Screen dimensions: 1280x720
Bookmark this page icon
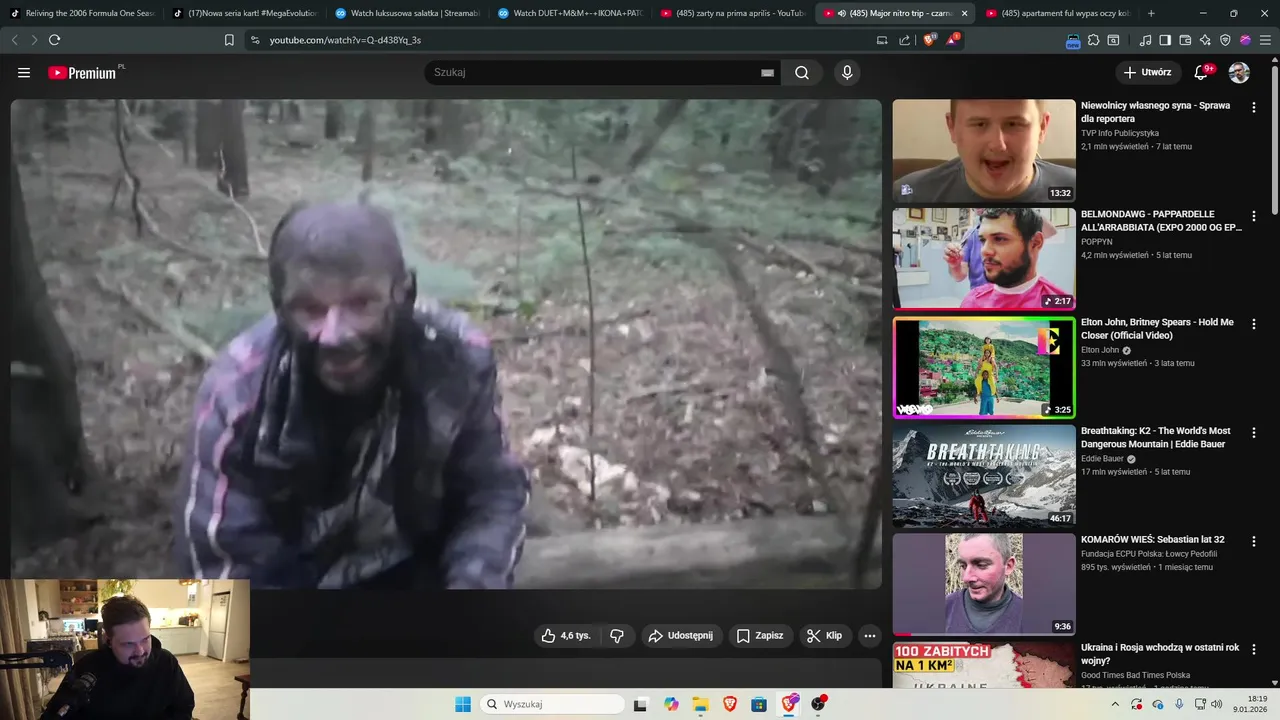point(229,40)
